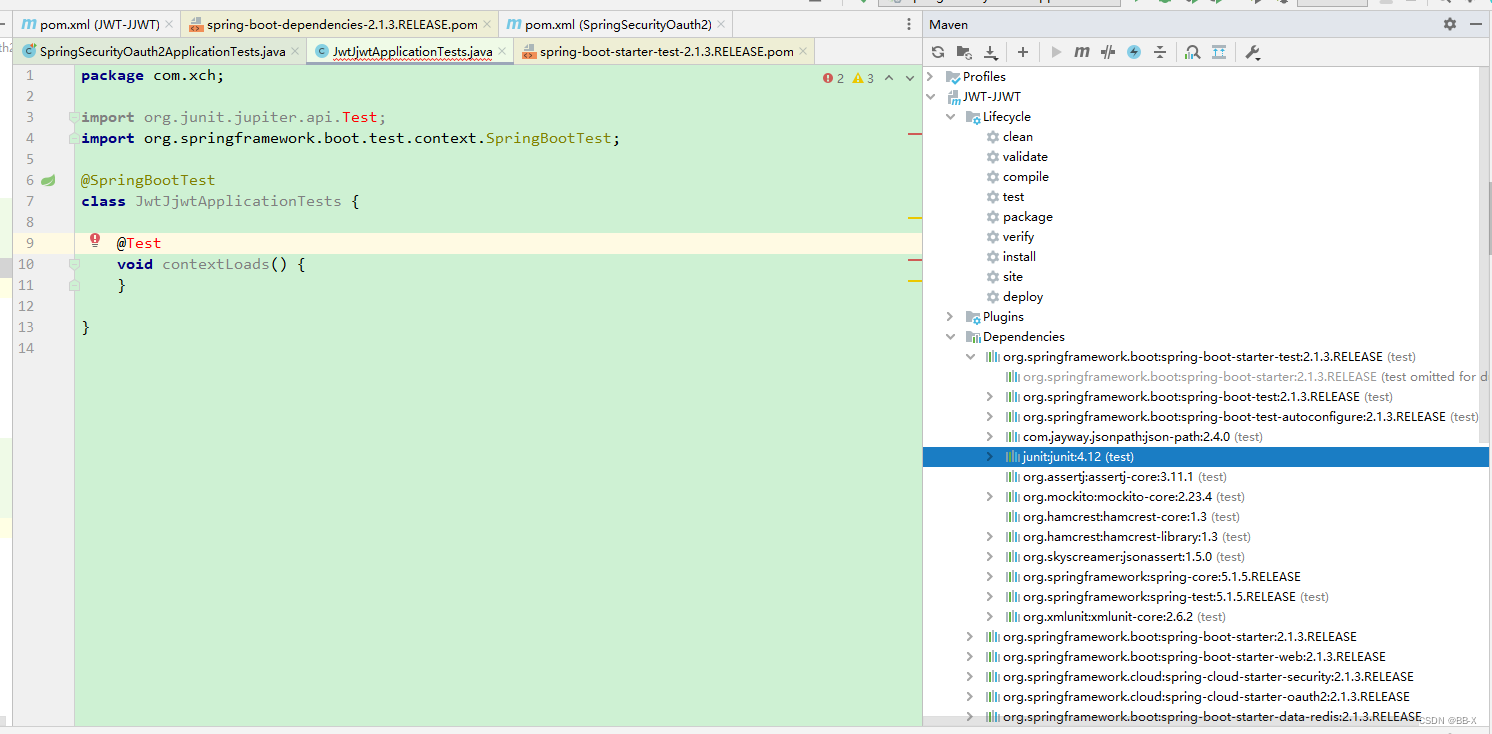Expand spring-boot-starter-web:2.1.3.RELEASE dependency
Screen dimensions: 1492x734
tap(970, 657)
